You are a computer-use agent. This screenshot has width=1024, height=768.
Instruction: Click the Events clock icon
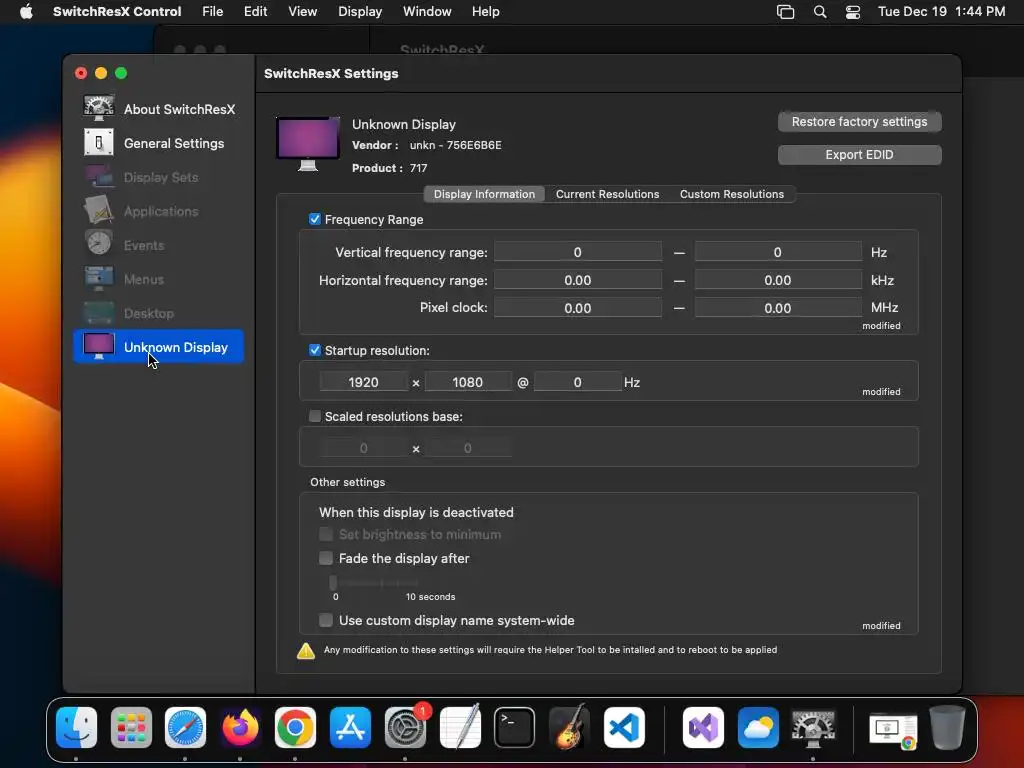coord(99,244)
